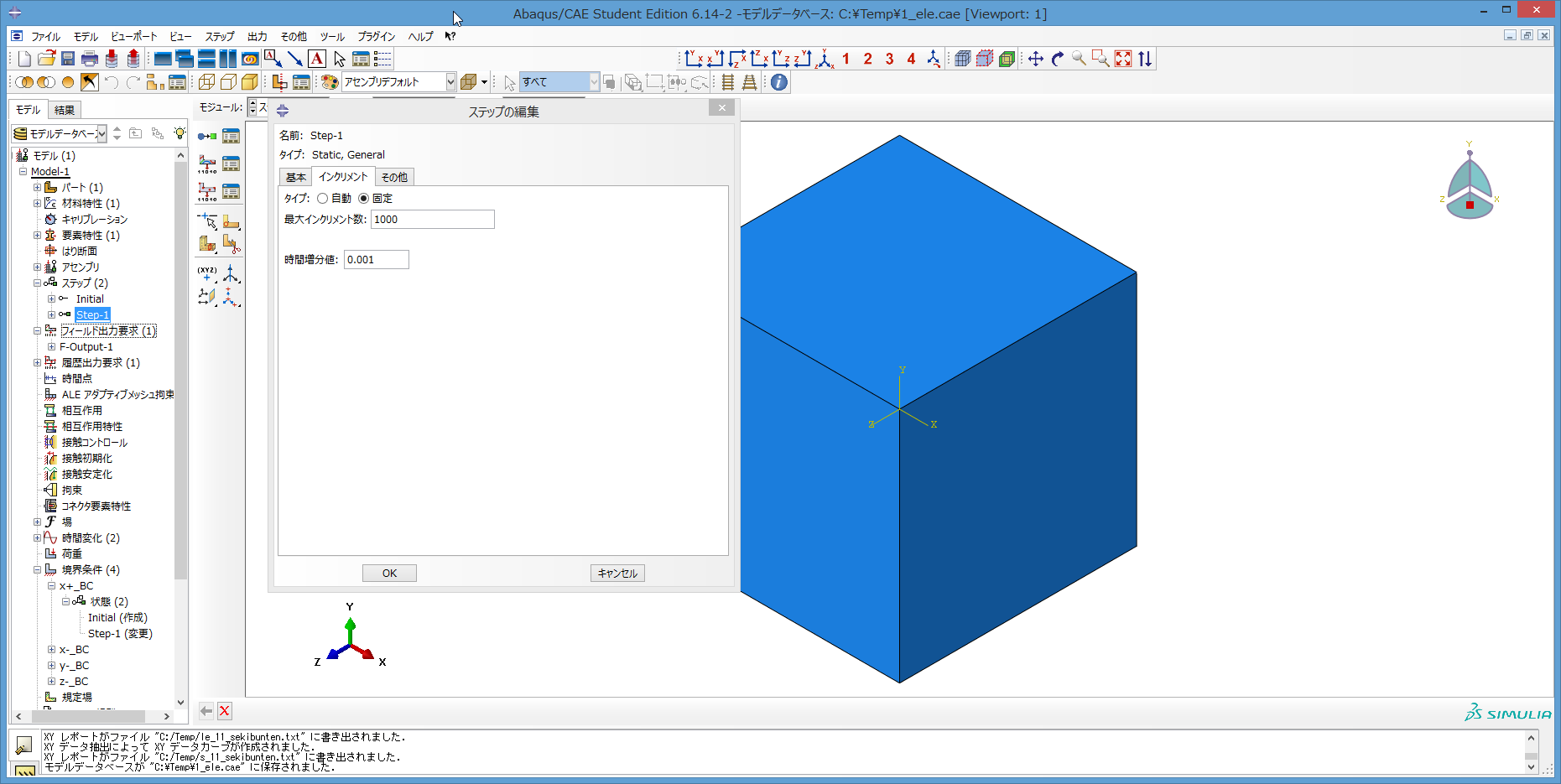Open the ファイル menu

click(46, 37)
